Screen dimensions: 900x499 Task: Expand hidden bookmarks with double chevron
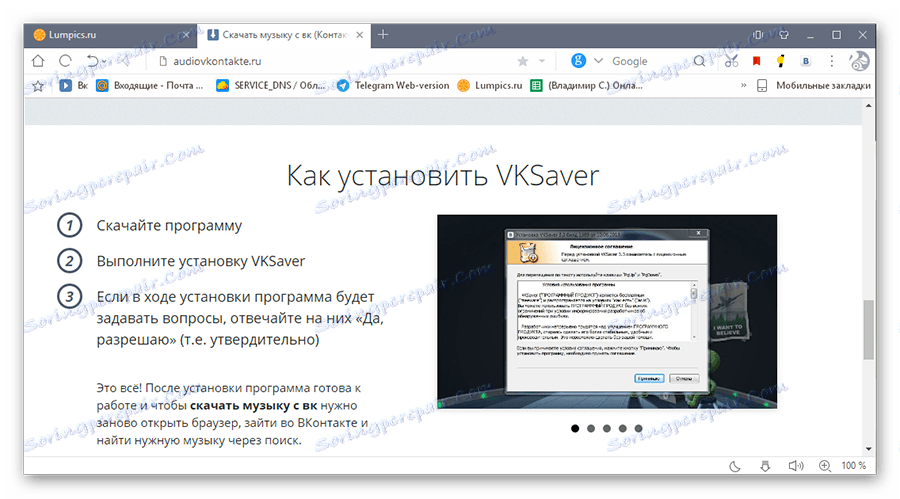pyautogui.click(x=743, y=86)
